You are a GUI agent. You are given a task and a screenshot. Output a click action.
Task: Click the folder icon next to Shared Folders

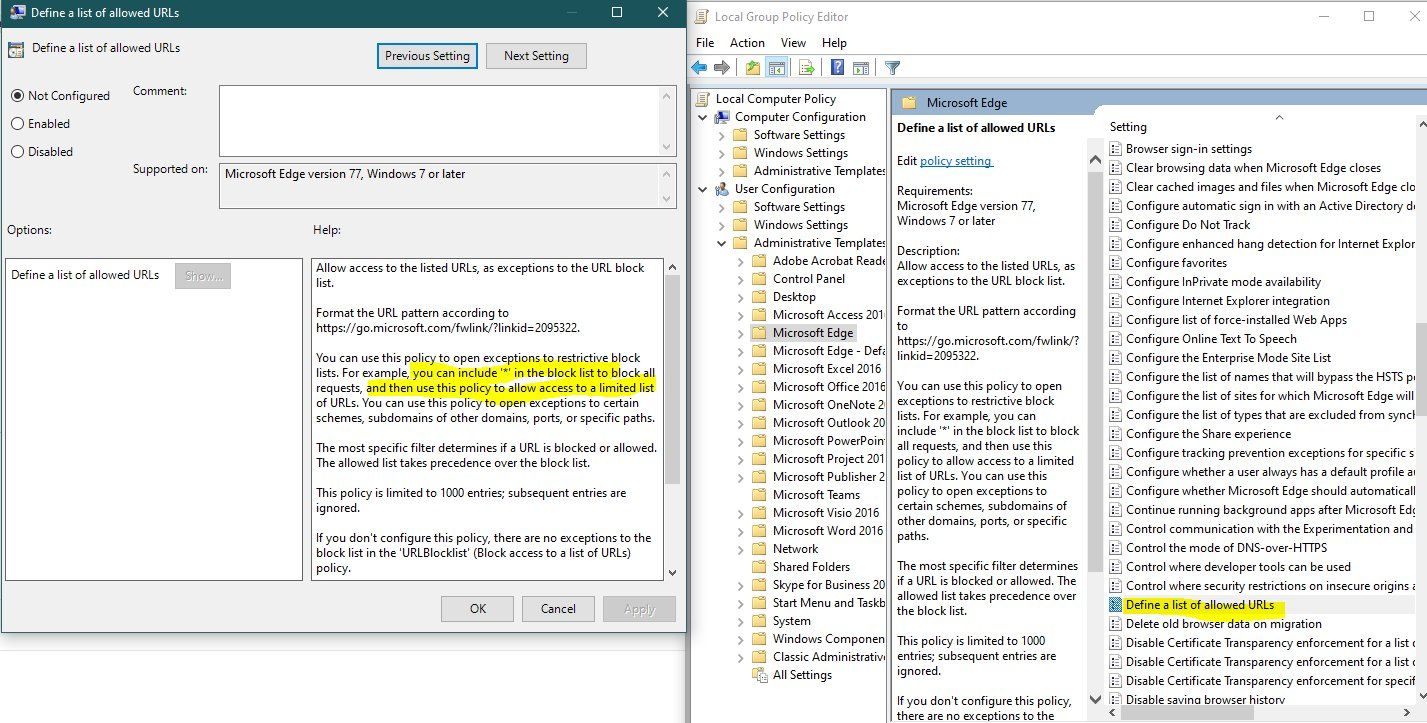tap(759, 567)
